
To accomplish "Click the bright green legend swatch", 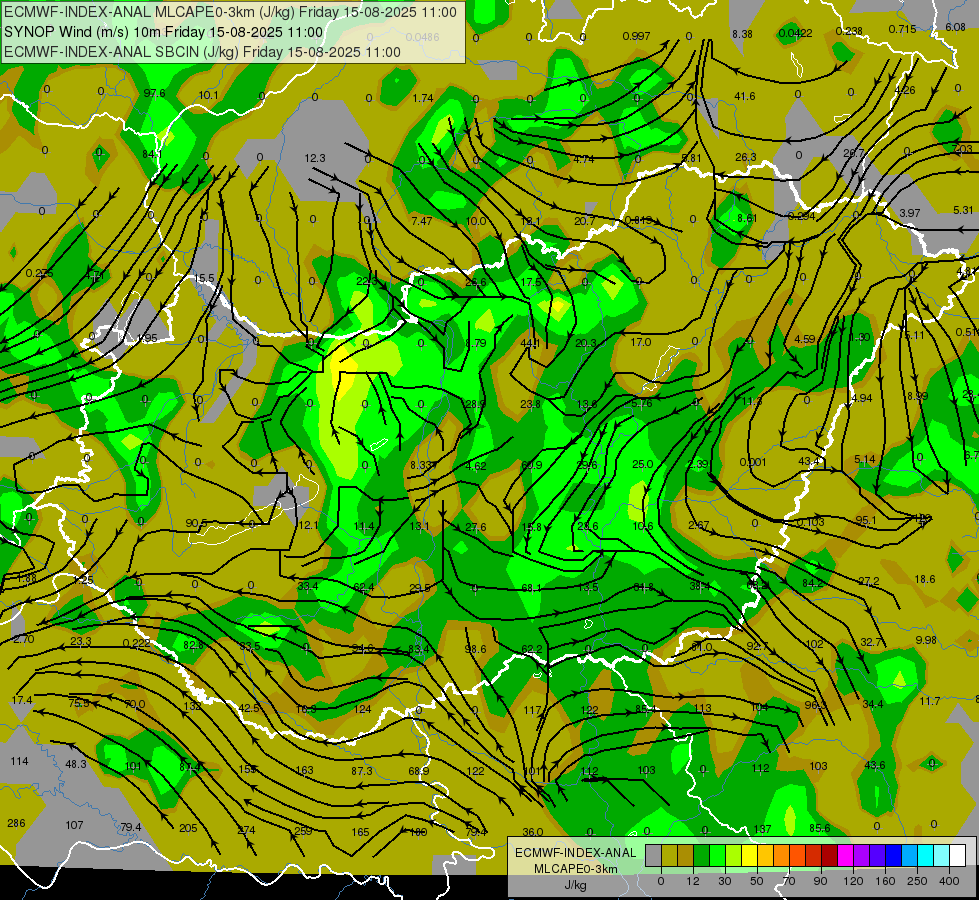I will pos(718,855).
